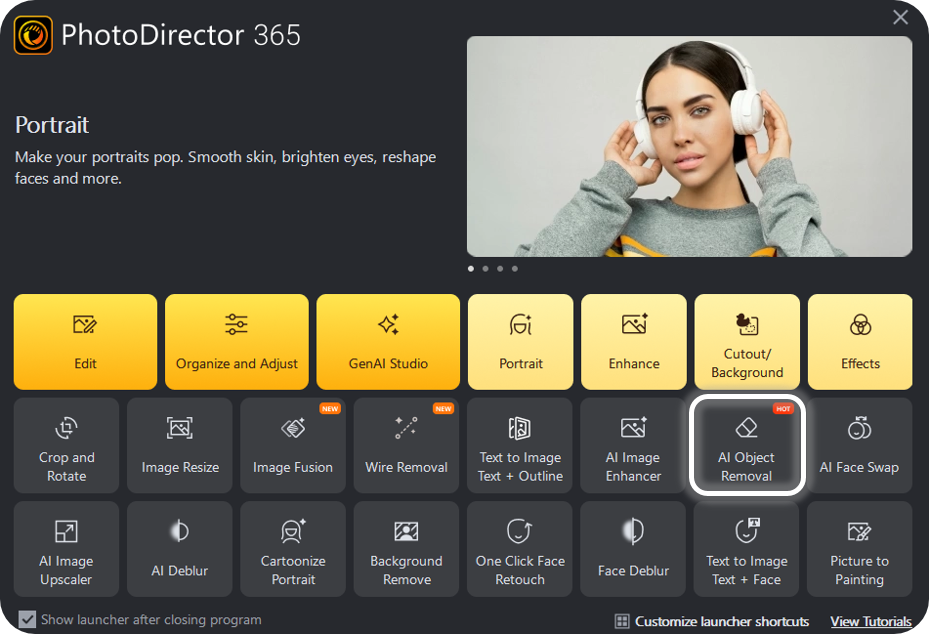Open the AI Image Upscaler
This screenshot has width=929, height=634.
(x=66, y=549)
